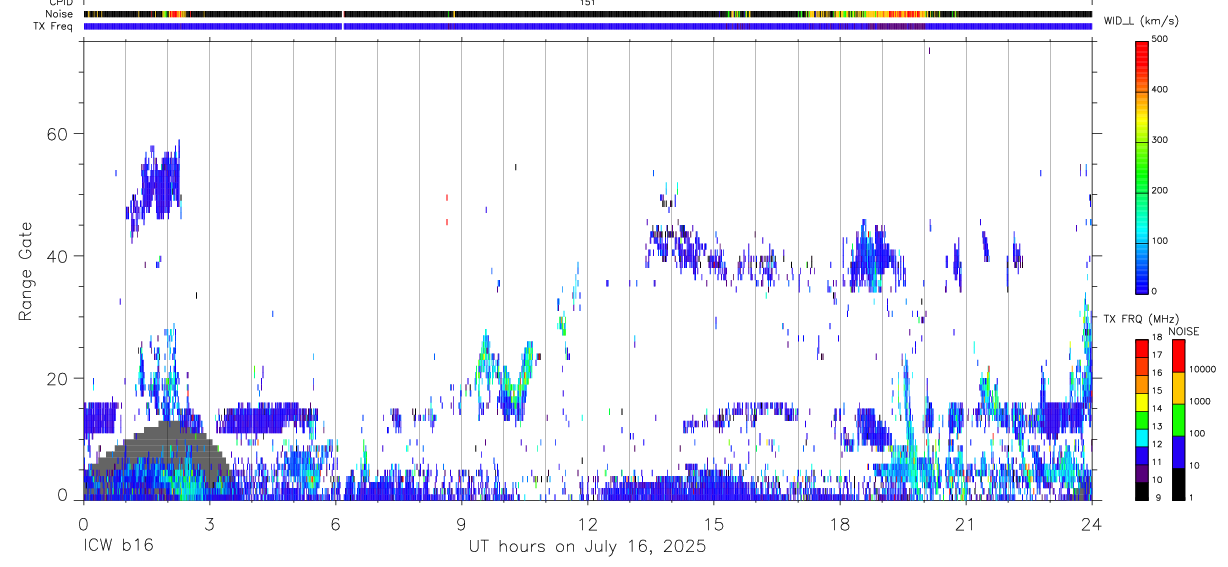Click the "Noise" row label above the plot

click(x=59, y=14)
